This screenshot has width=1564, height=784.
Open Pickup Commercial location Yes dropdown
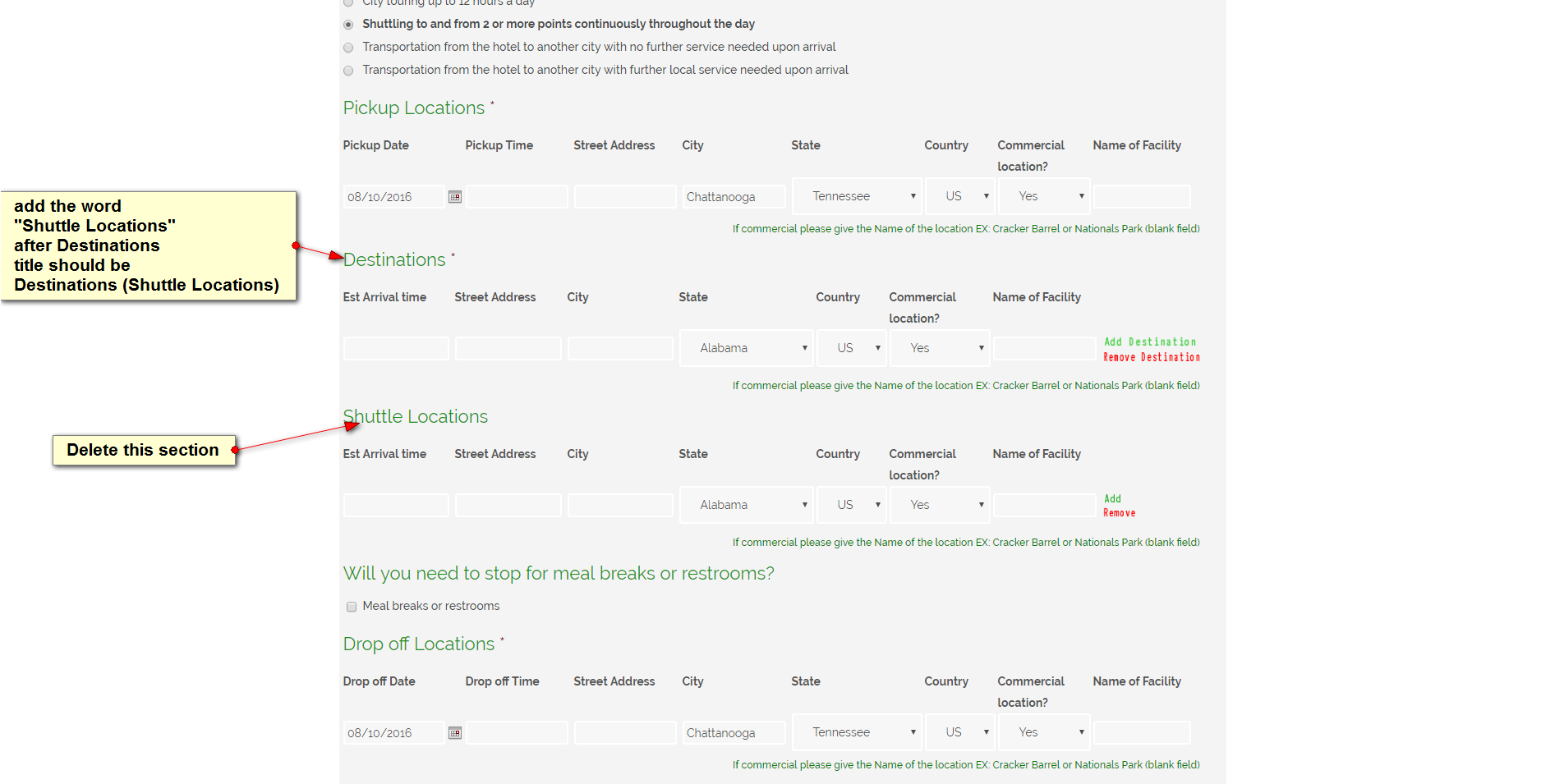click(1044, 196)
